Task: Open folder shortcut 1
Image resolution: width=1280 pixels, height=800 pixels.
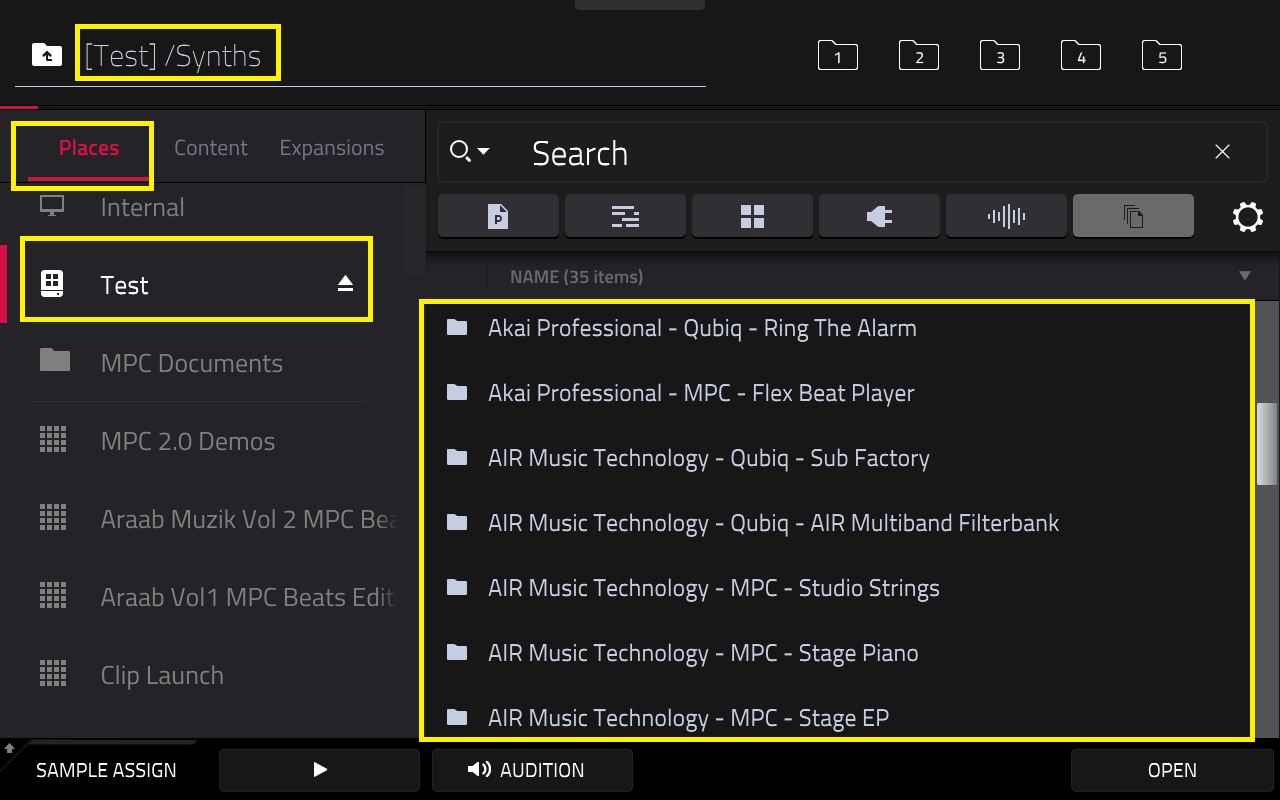Action: [838, 56]
